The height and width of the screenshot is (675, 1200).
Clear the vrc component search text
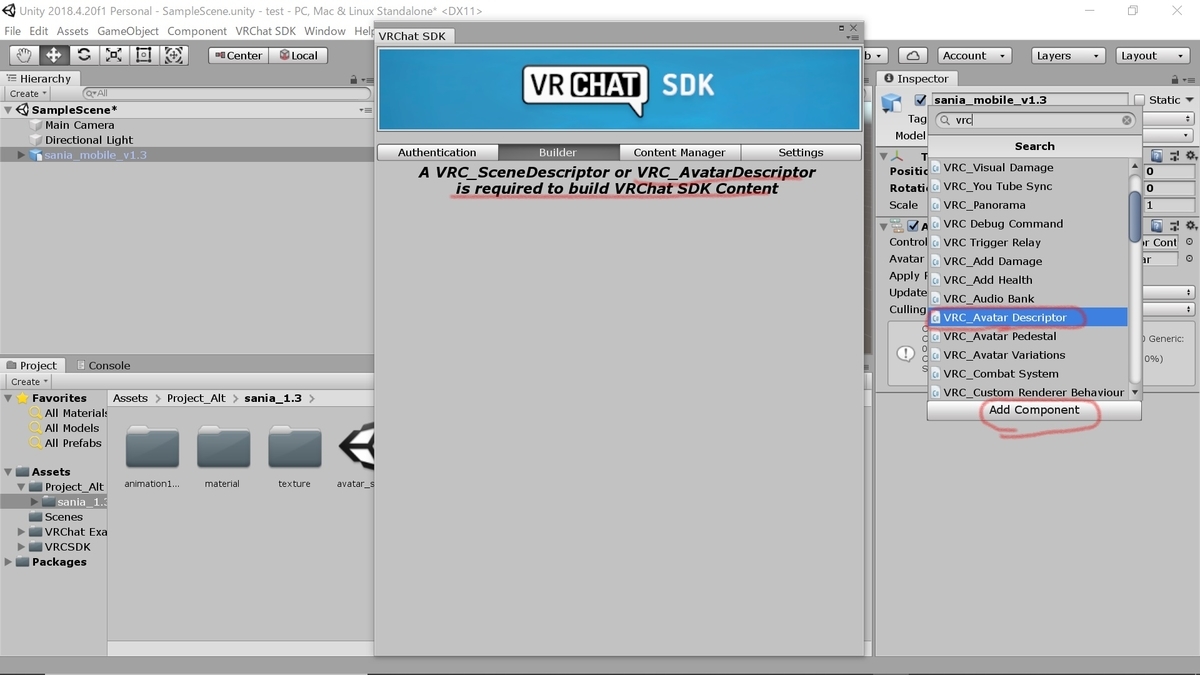[x=1127, y=120]
